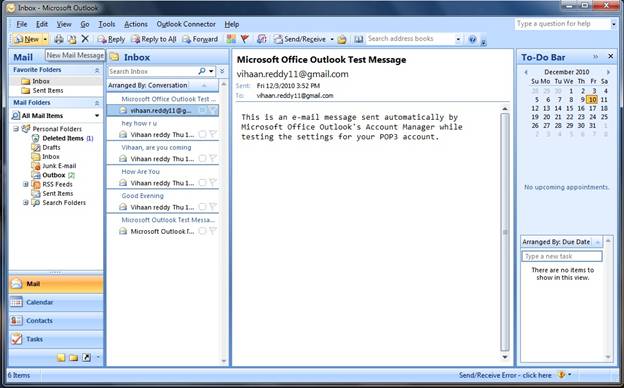This screenshot has width=624, height=388.
Task: Delete the message with the X icon
Action: click(x=85, y=39)
